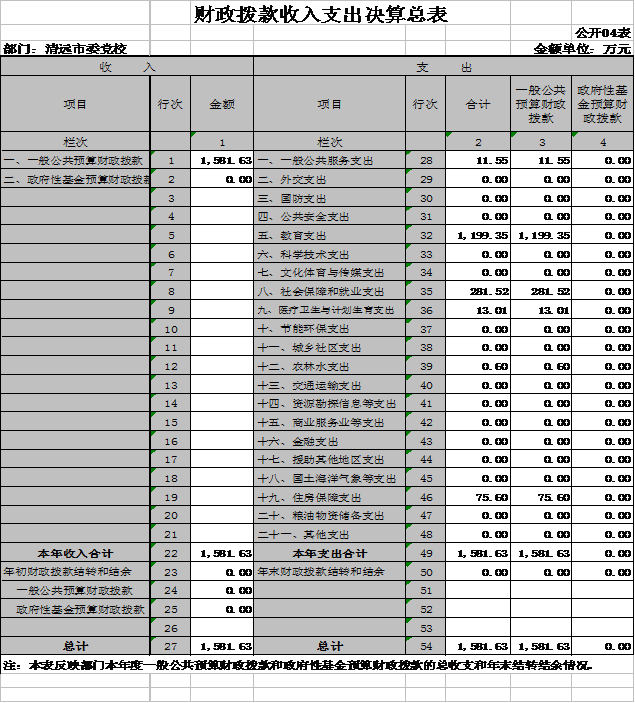Click the 1,581.63 amount in income row 22
635x703 pixels.
[x=222, y=553]
